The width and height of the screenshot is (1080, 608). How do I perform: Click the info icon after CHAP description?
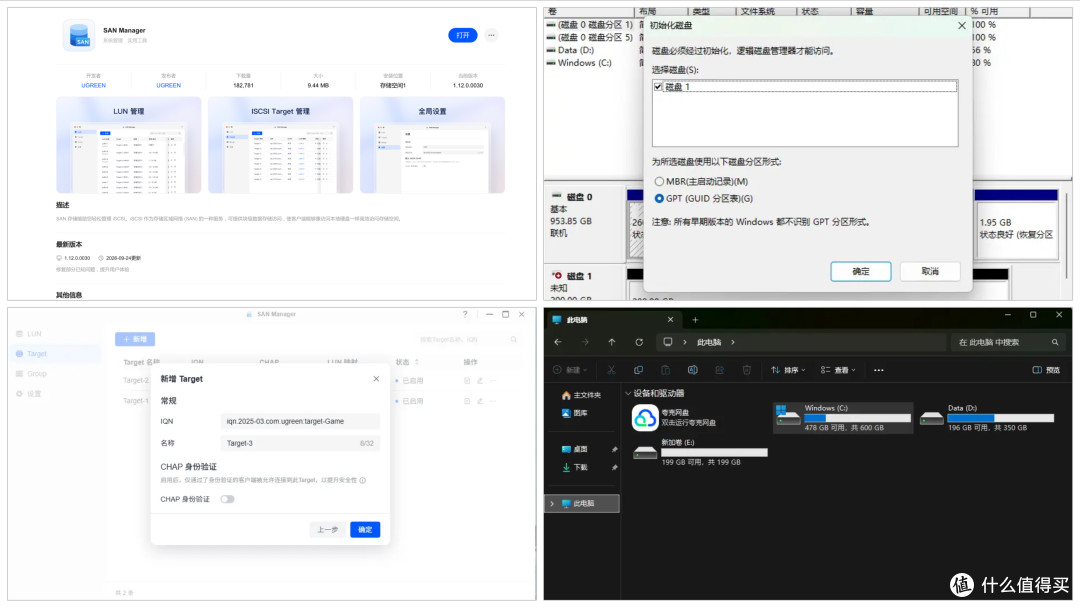(x=362, y=481)
